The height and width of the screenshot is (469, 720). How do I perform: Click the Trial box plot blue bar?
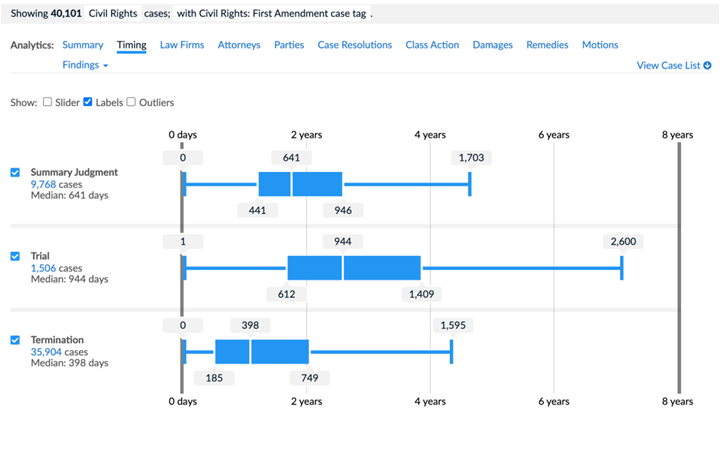(x=354, y=268)
